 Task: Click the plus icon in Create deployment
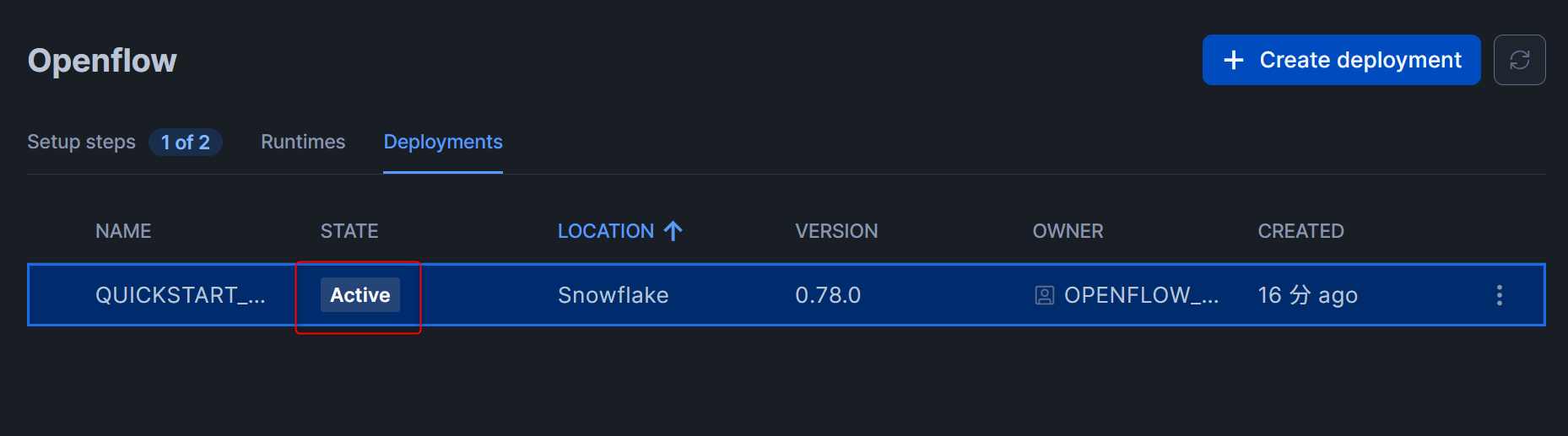(1233, 60)
